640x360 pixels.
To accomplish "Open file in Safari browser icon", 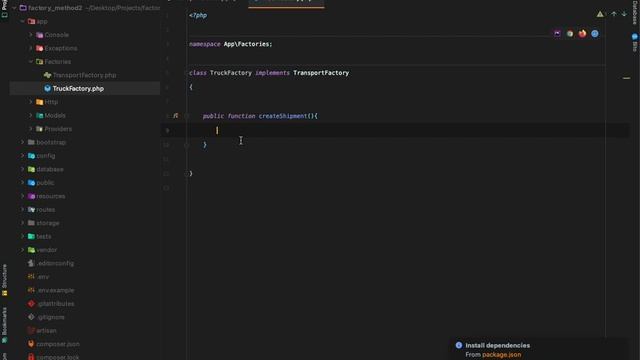I will point(595,33).
